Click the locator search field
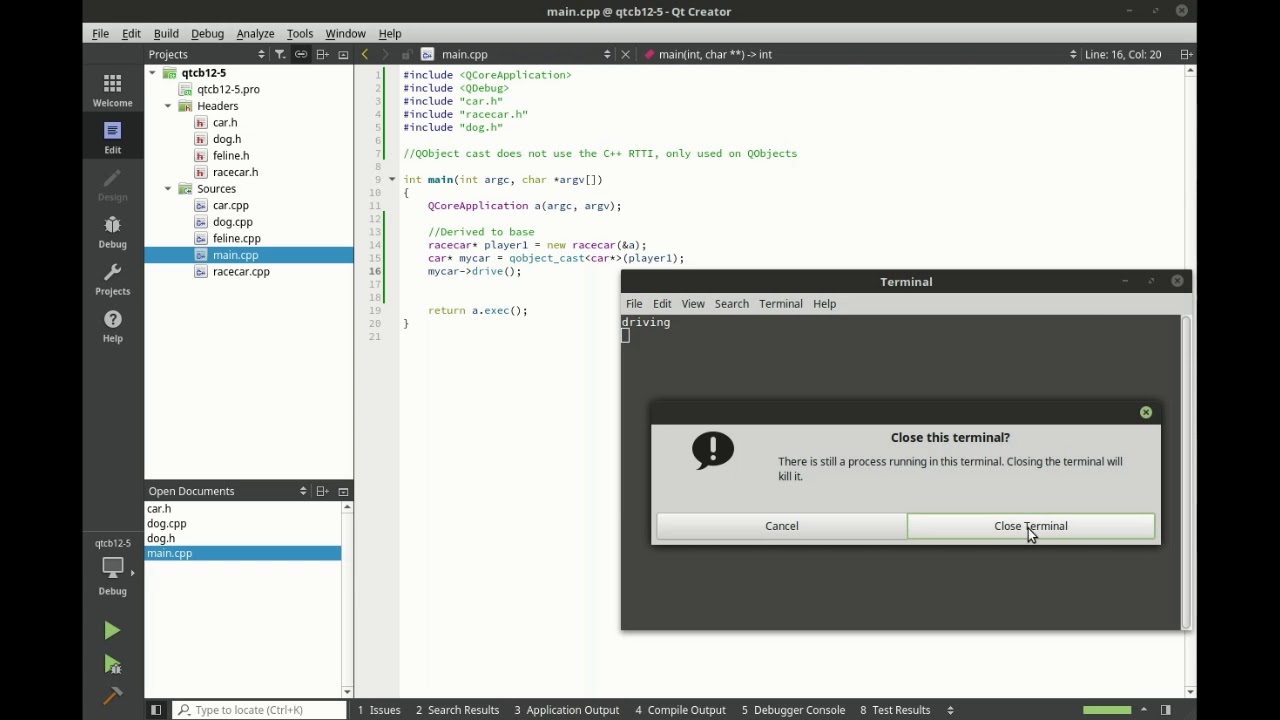This screenshot has width=1280, height=720. pos(259,710)
